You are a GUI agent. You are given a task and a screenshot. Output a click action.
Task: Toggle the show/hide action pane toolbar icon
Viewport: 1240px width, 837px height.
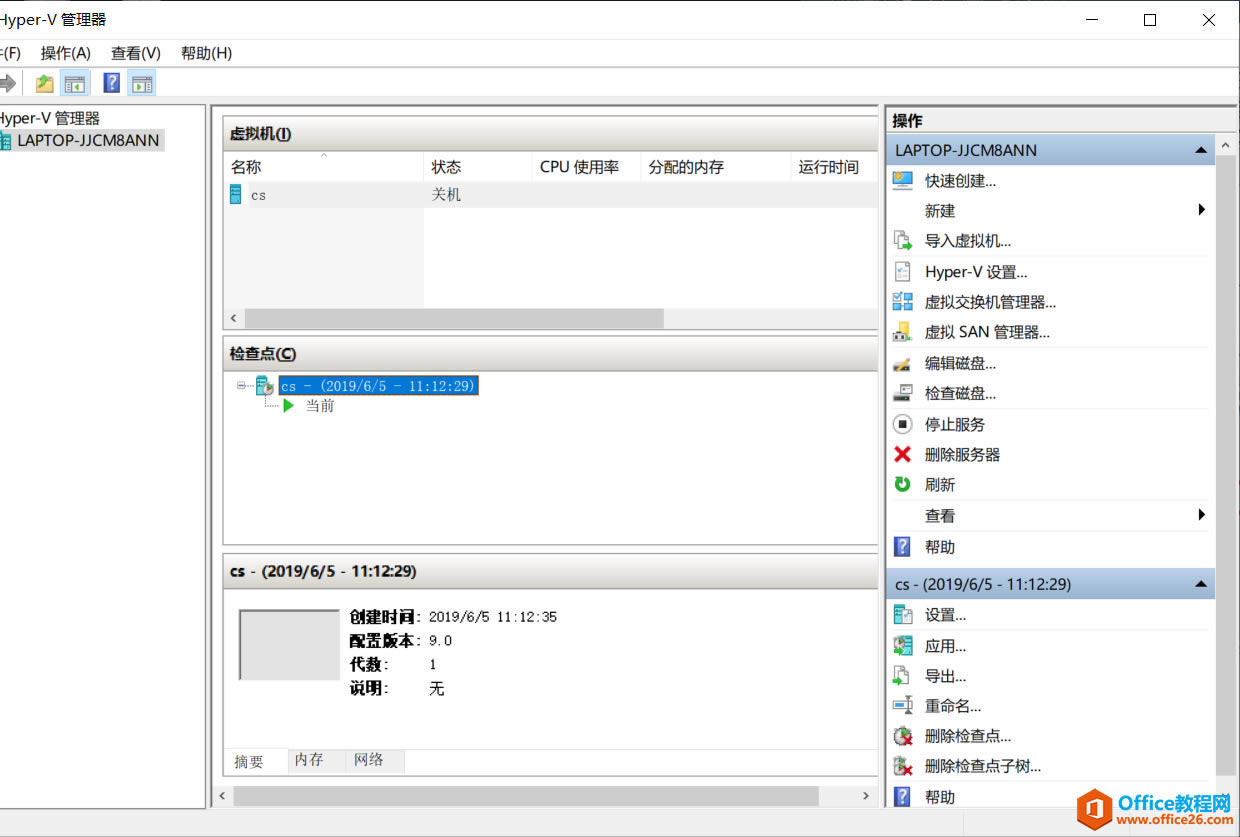click(142, 83)
